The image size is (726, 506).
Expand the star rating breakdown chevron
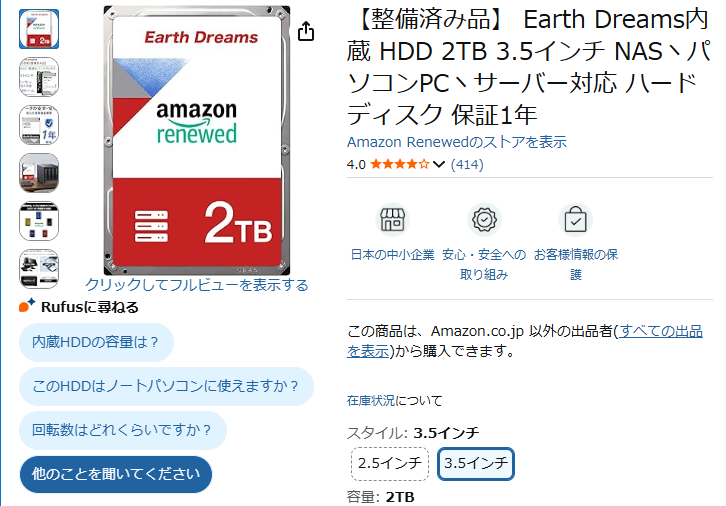(x=439, y=164)
